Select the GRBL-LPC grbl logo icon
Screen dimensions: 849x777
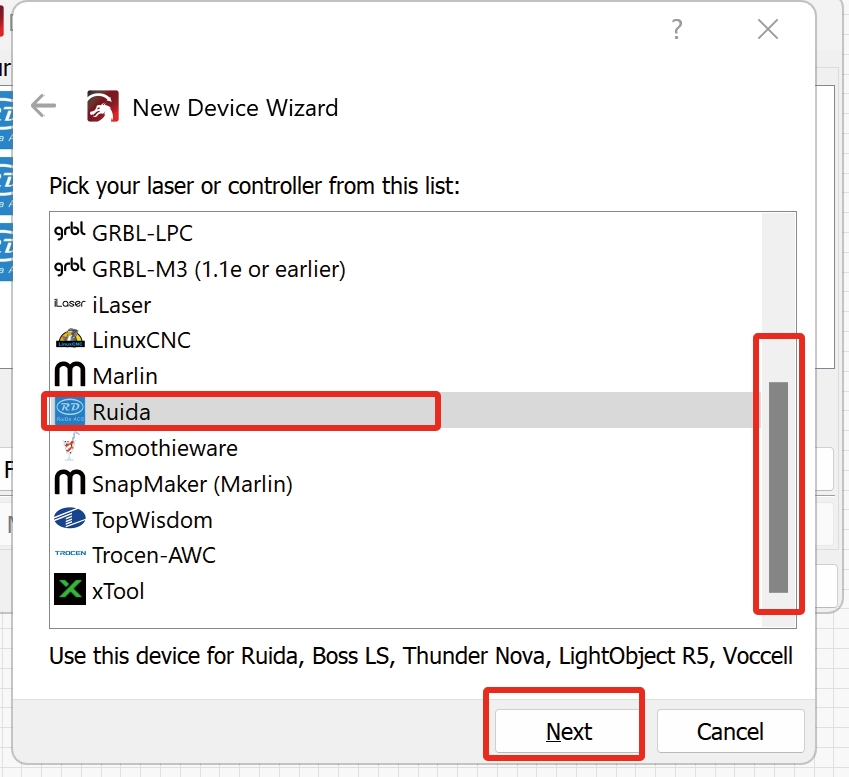70,232
